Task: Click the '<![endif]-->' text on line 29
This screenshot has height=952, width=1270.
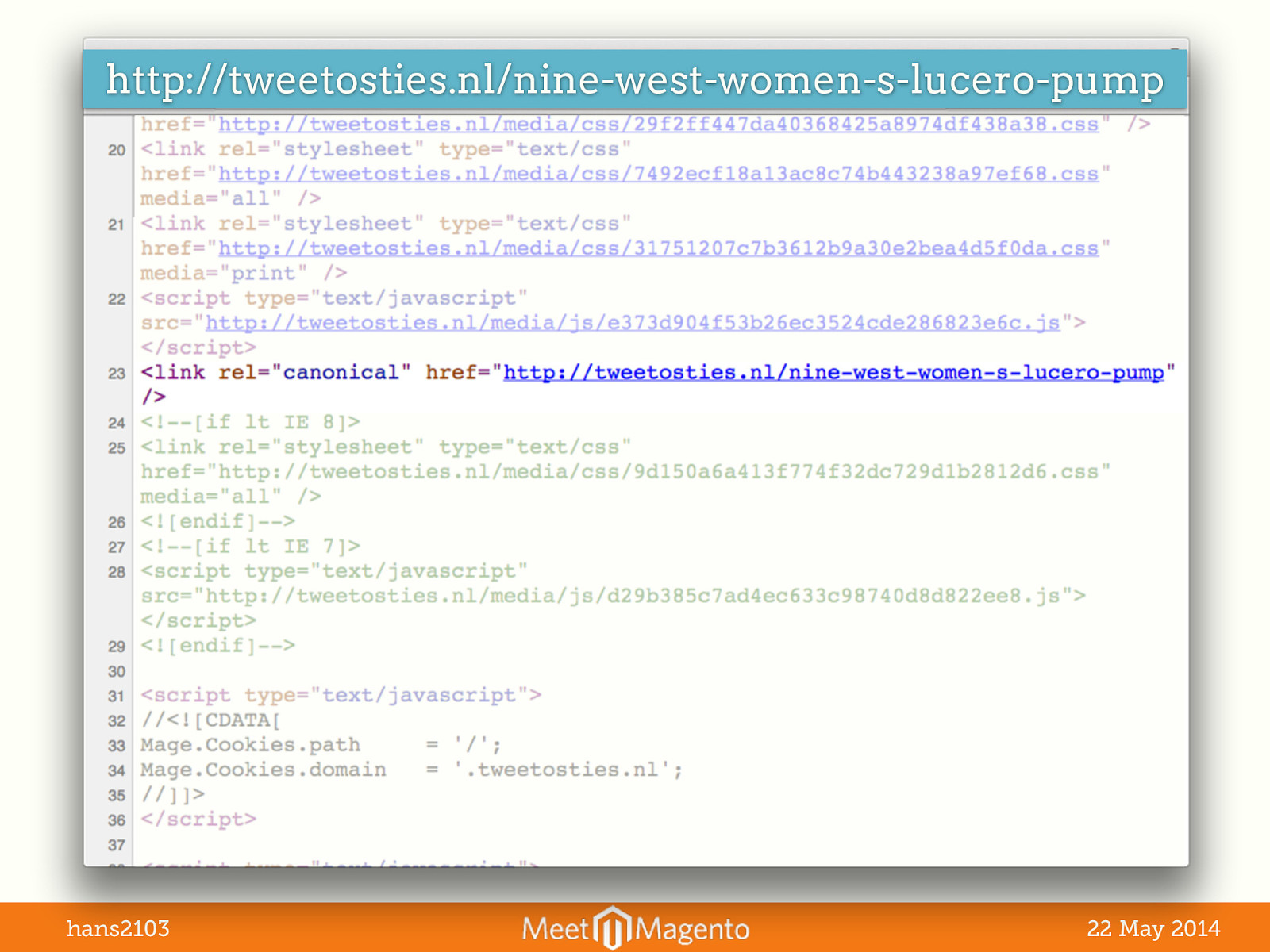Action: (217, 646)
